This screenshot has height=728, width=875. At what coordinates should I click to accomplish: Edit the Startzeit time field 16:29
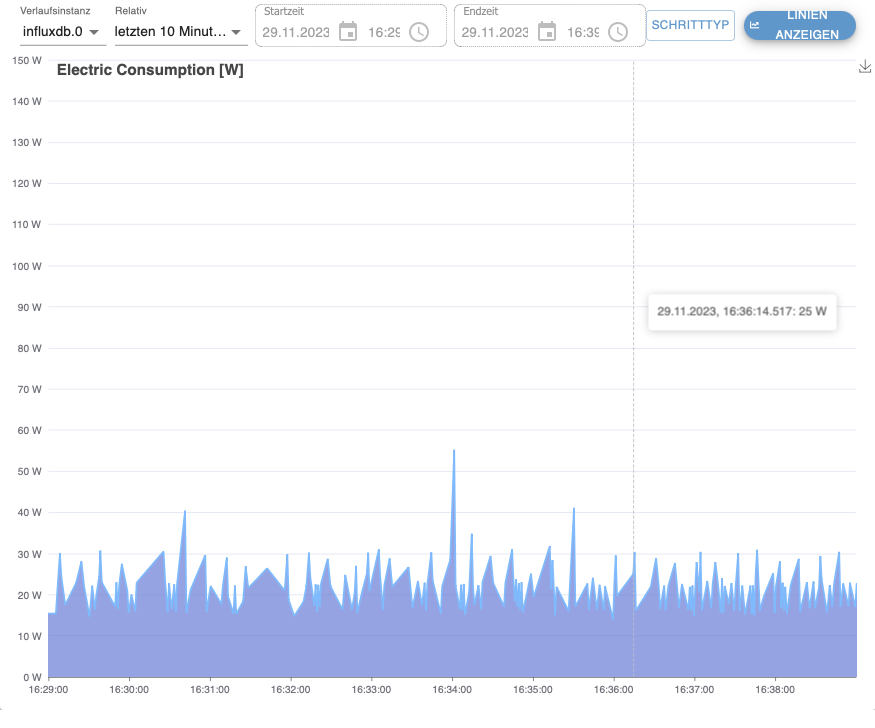coord(384,32)
